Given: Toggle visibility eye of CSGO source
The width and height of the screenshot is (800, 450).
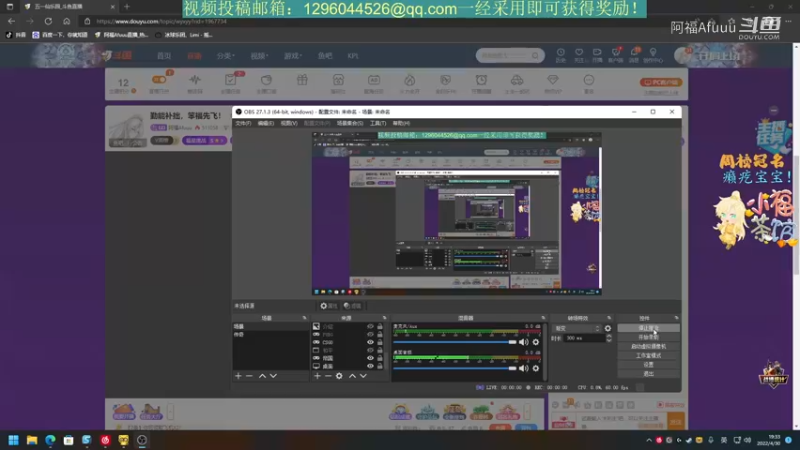Looking at the screenshot, I should [x=370, y=342].
